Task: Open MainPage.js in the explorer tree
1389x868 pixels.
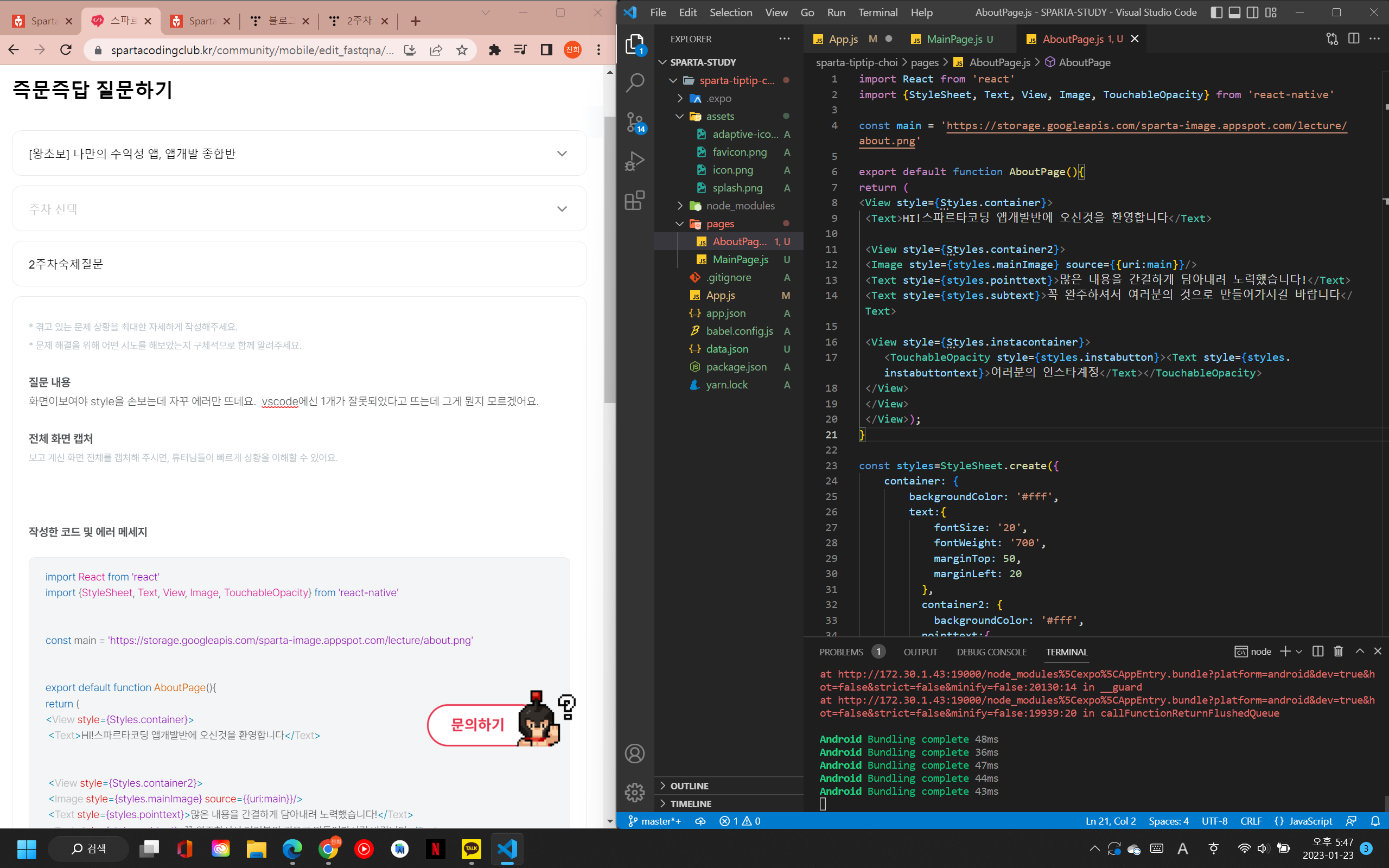Action: [x=740, y=259]
